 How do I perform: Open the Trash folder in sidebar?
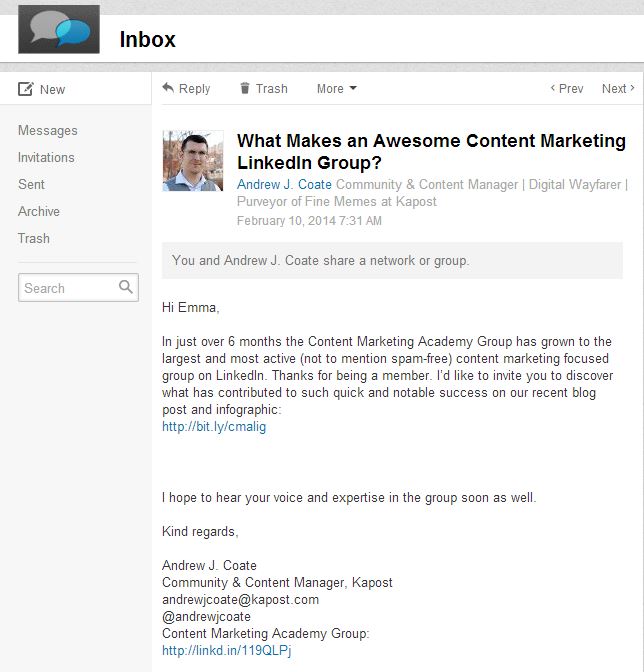tap(34, 238)
